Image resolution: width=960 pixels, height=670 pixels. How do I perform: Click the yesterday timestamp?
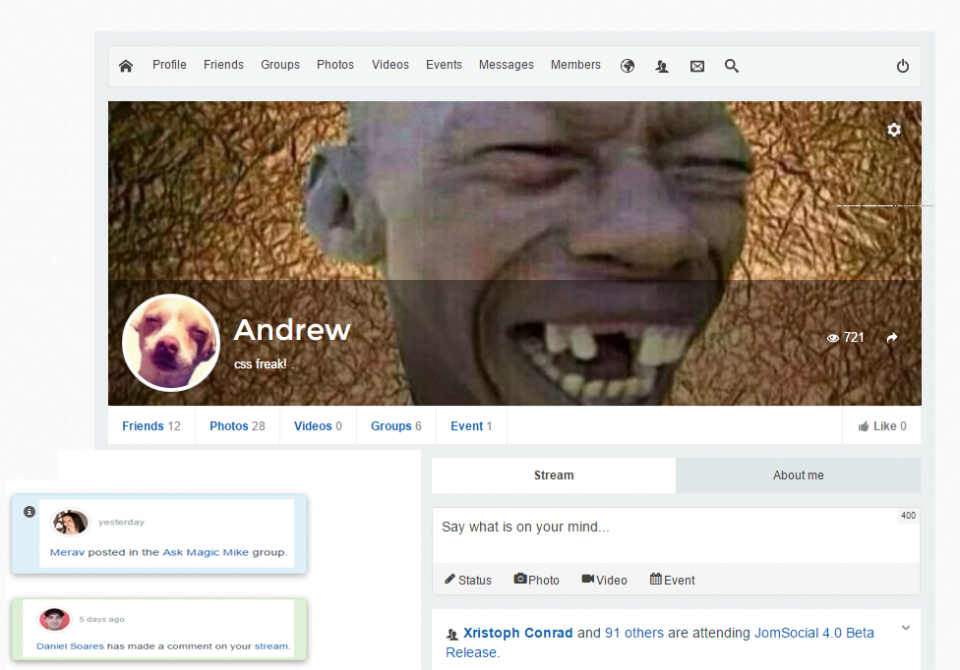coord(121,522)
